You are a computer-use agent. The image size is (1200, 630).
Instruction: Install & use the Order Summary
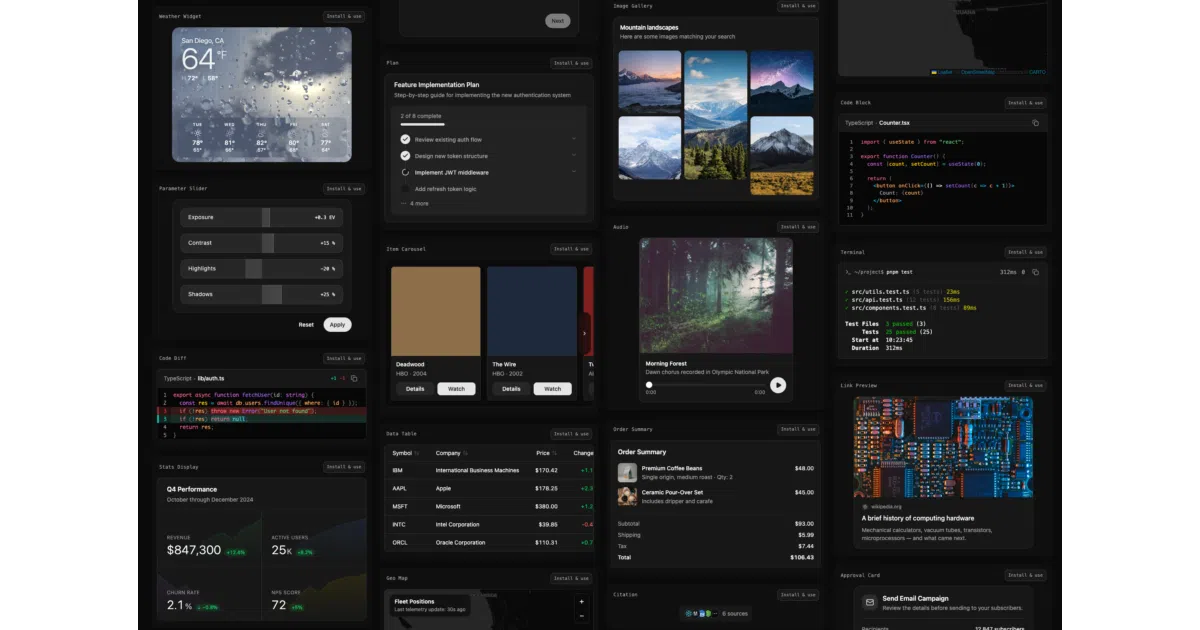[x=798, y=429]
